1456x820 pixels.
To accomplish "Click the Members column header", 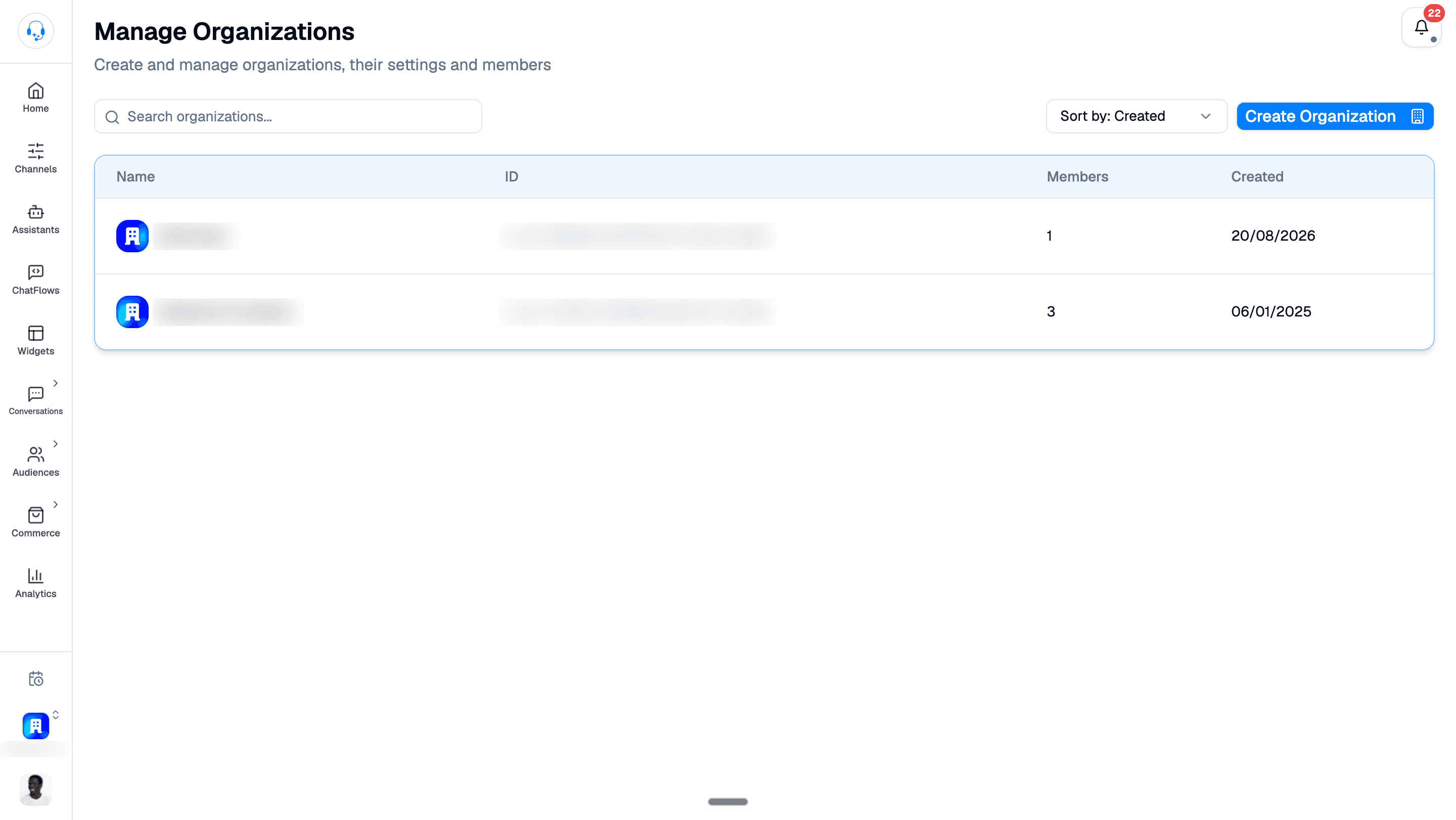I will (1077, 176).
